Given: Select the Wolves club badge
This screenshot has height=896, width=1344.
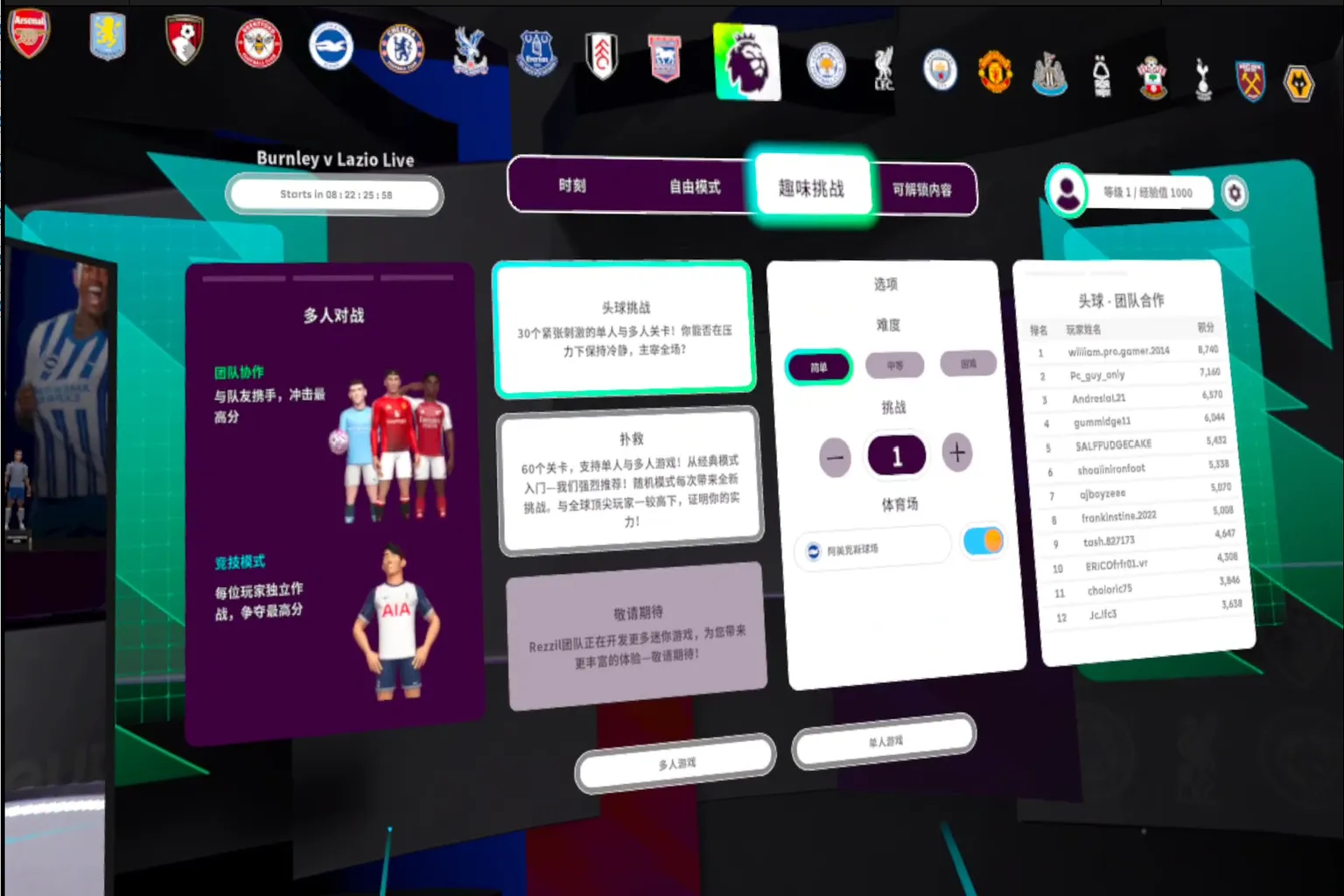Looking at the screenshot, I should (1299, 80).
